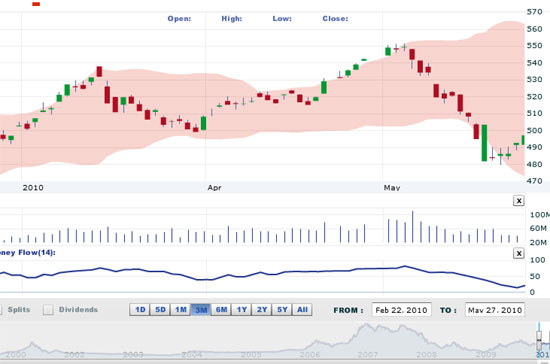This screenshot has width=550, height=364.
Task: Click the 2007 year in overview timeline
Action: pyautogui.click(x=368, y=355)
